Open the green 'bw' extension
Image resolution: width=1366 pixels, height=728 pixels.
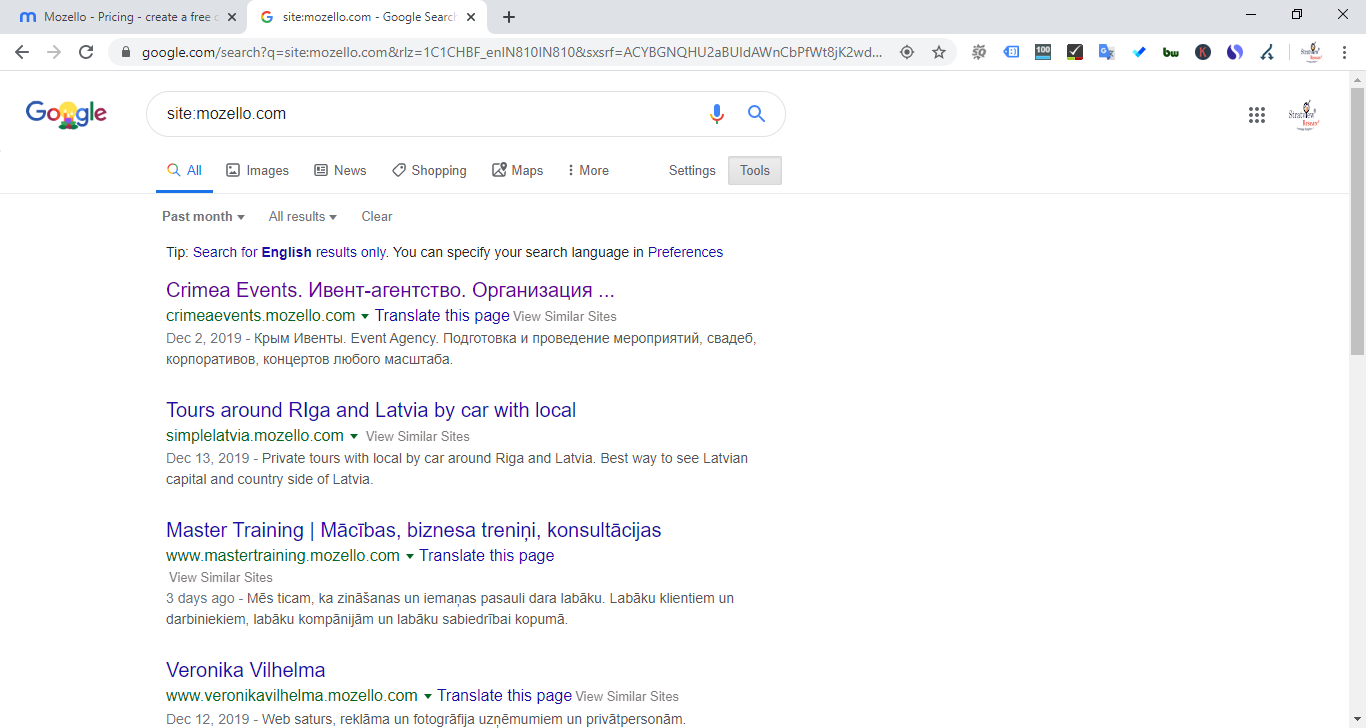1171,52
